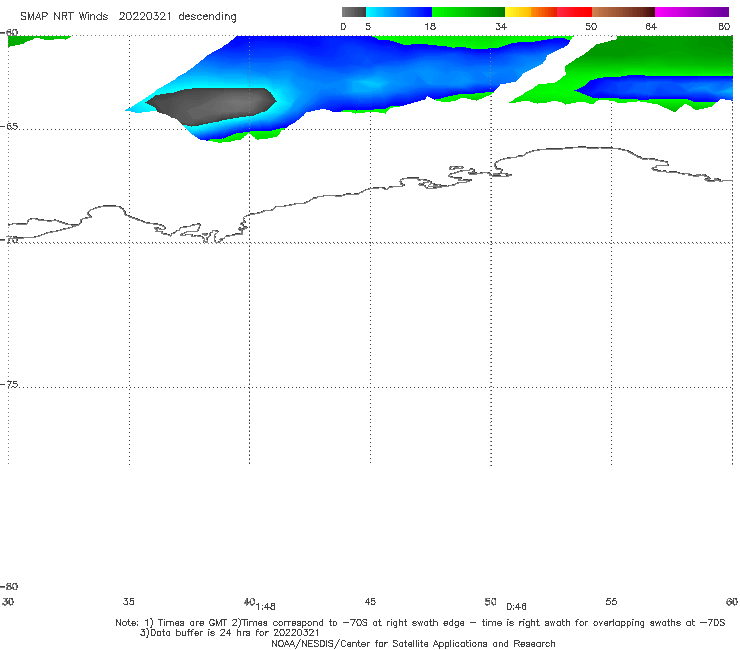Click the brown 50–64 segment of the color bar
This screenshot has height=650, width=740.
pyautogui.click(x=623, y=12)
